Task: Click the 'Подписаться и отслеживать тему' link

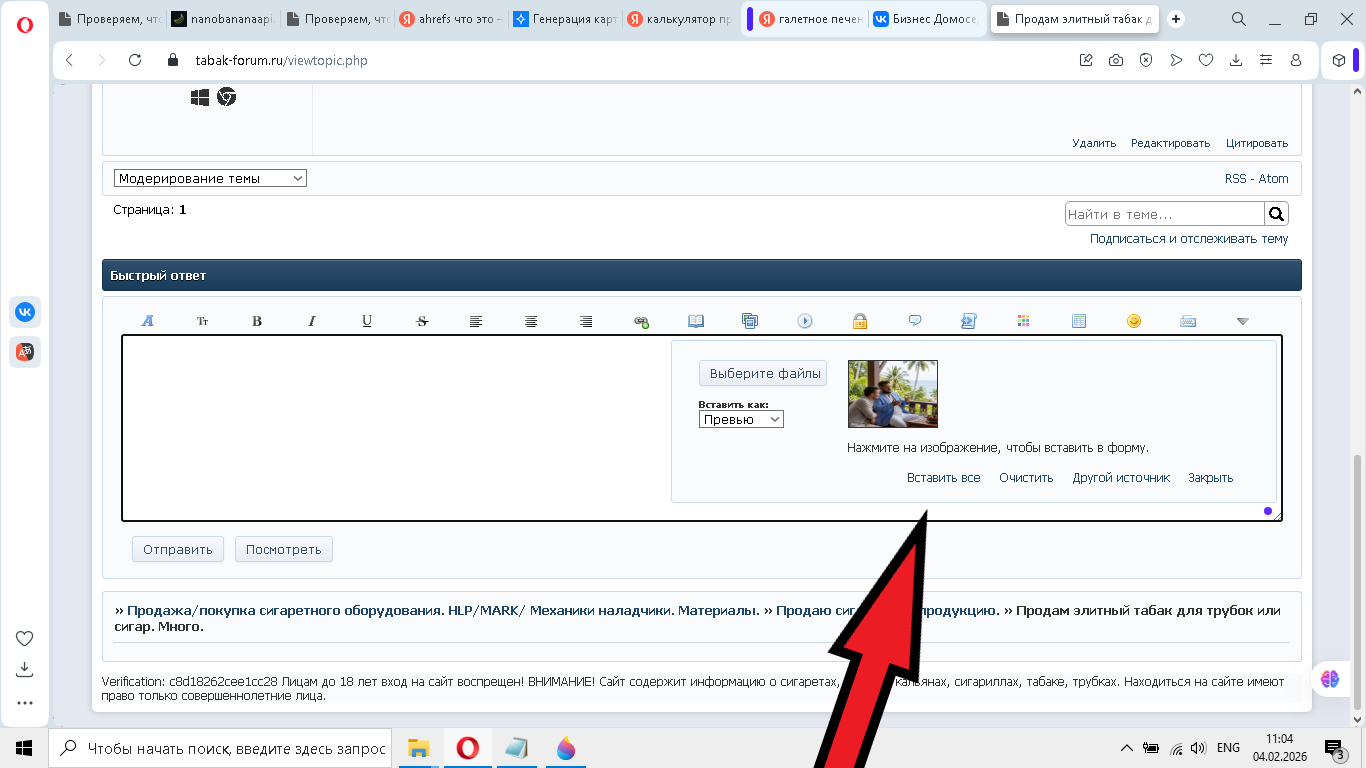Action: click(1188, 239)
